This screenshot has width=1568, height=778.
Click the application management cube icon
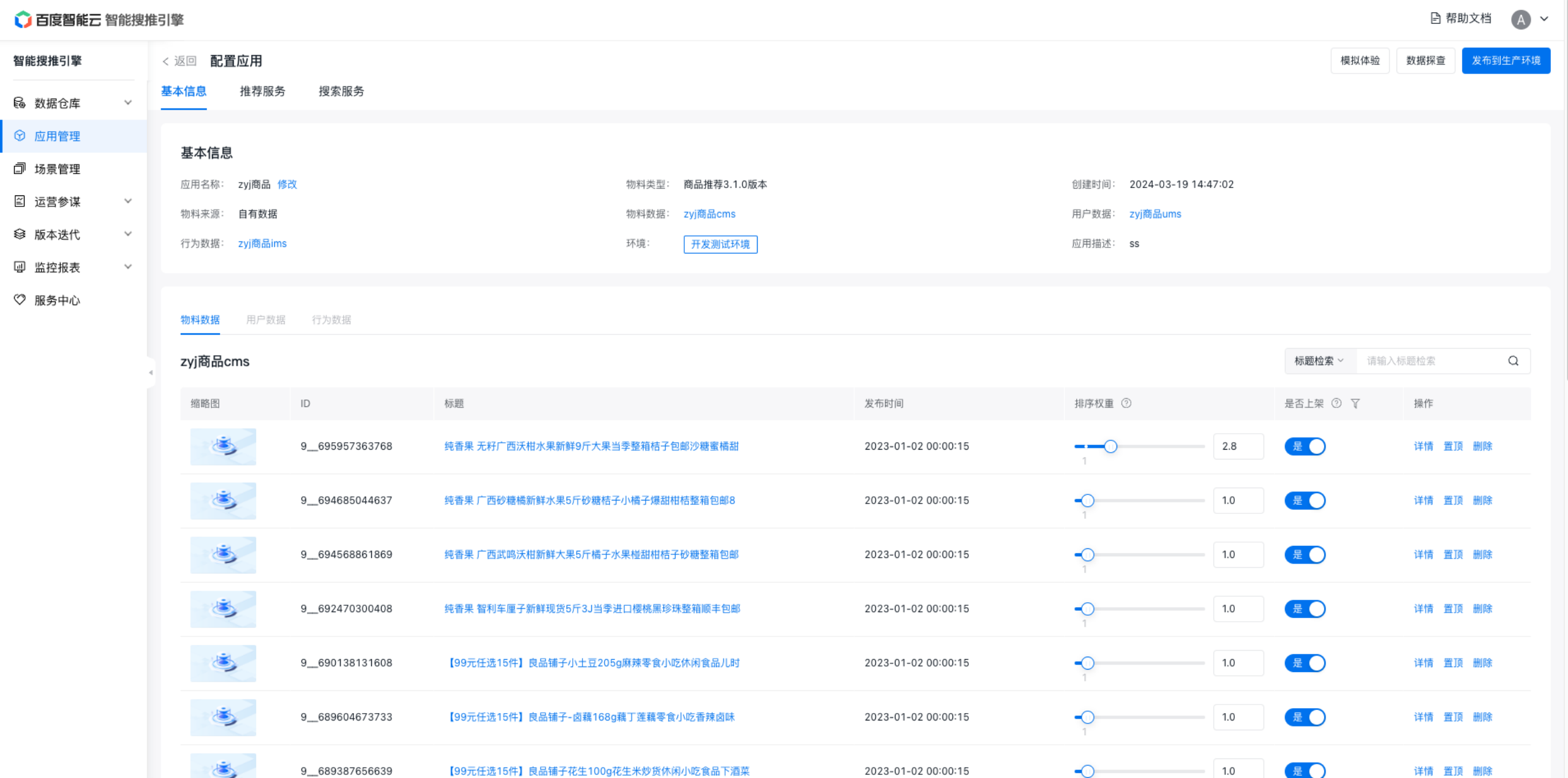pyautogui.click(x=20, y=135)
